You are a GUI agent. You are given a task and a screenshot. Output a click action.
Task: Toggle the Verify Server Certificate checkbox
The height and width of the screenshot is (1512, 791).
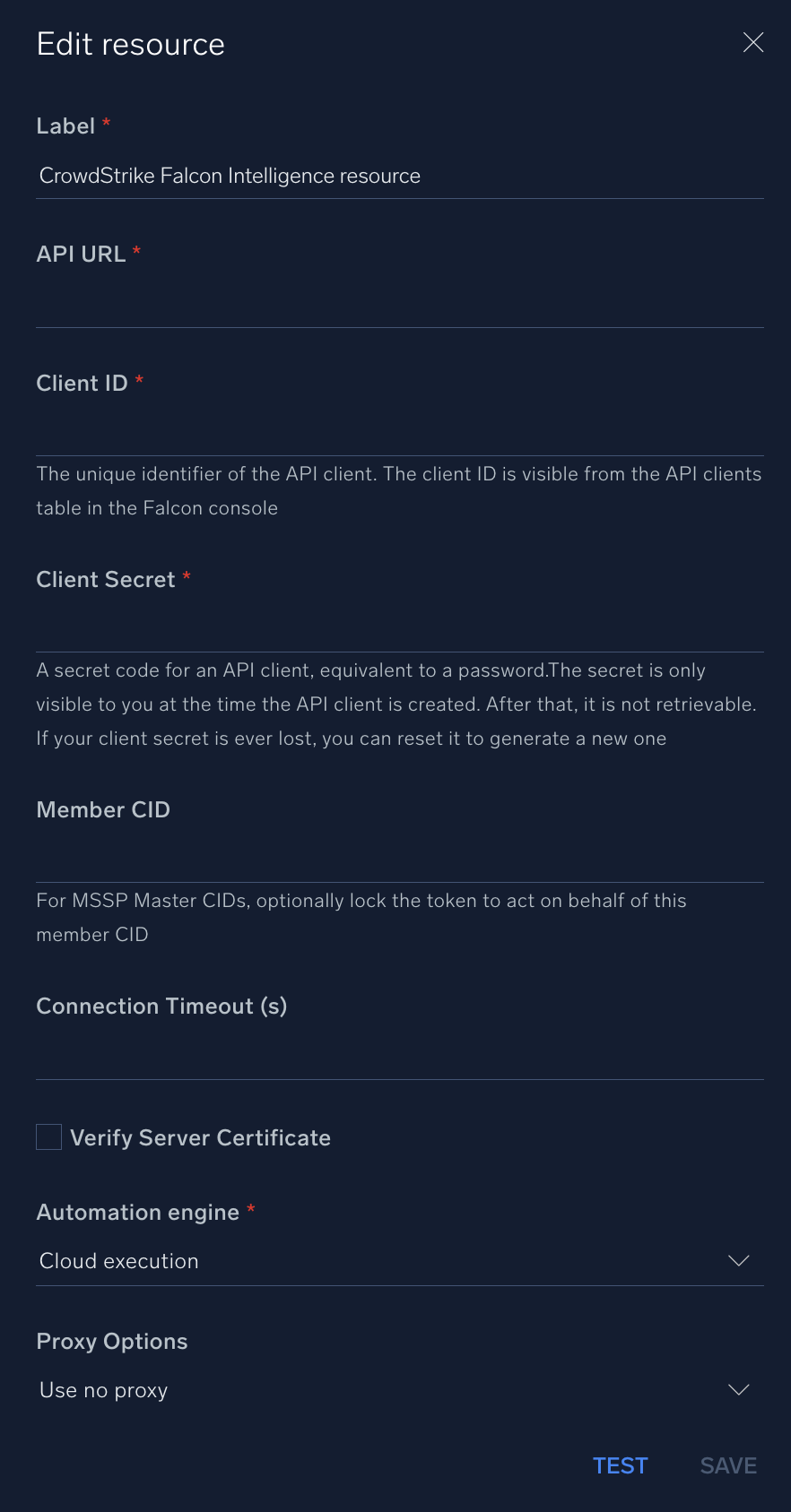coord(48,1136)
